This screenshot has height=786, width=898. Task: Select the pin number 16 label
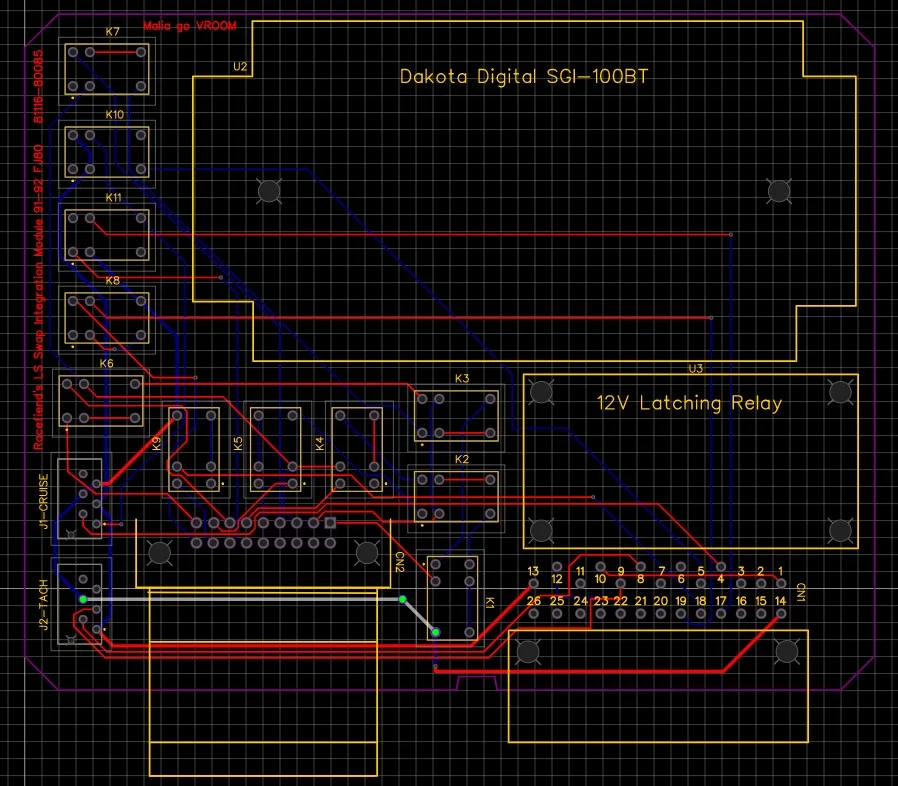(x=741, y=601)
